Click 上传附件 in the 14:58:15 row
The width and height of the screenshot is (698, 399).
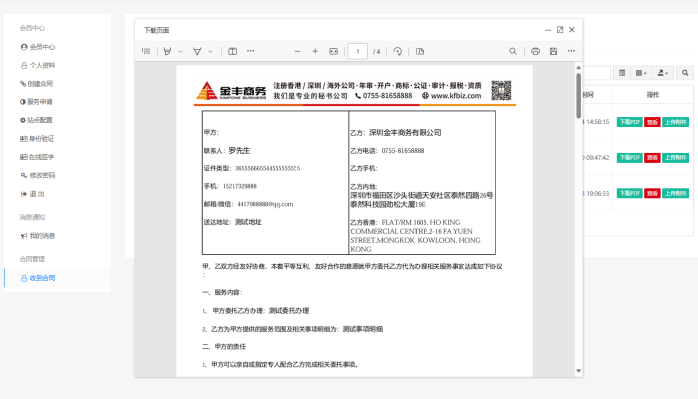tap(675, 122)
